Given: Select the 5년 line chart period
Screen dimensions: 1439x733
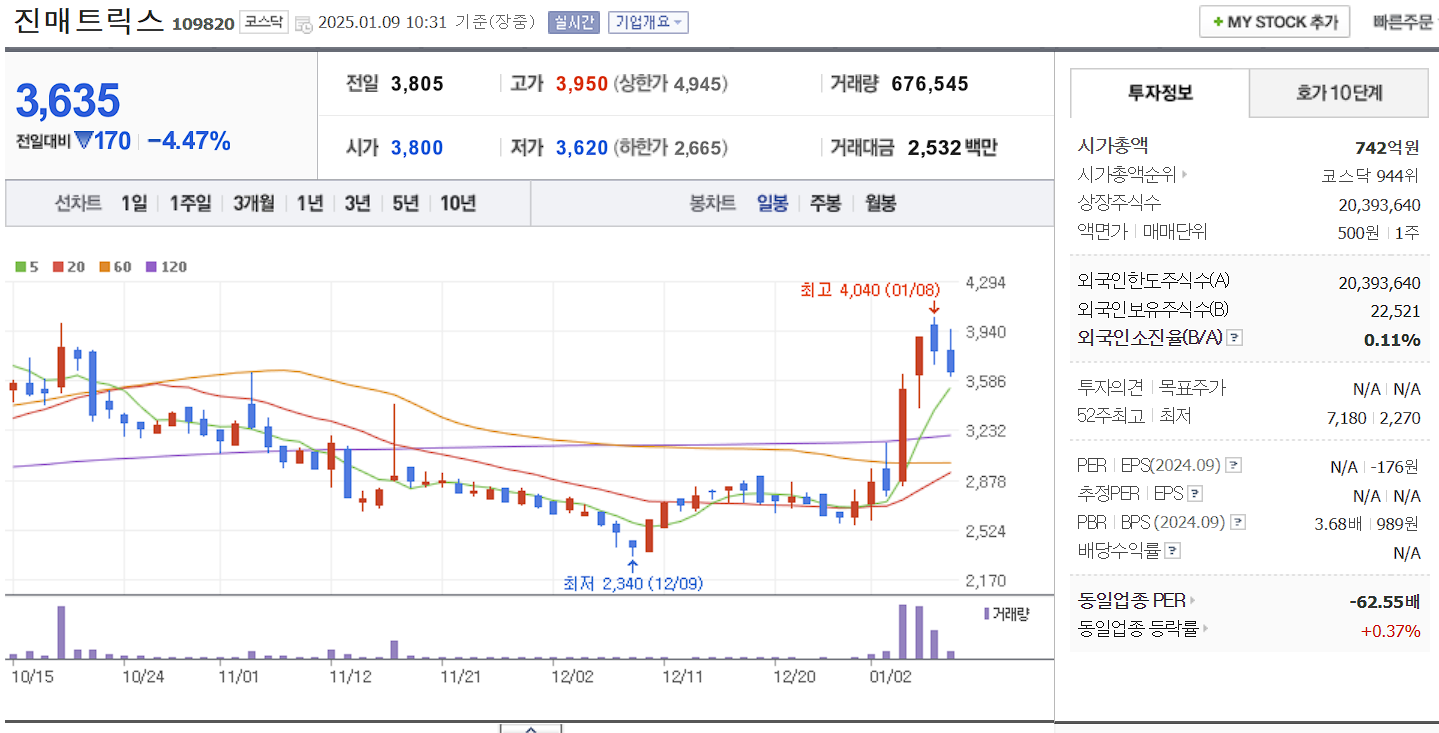Looking at the screenshot, I should point(405,203).
